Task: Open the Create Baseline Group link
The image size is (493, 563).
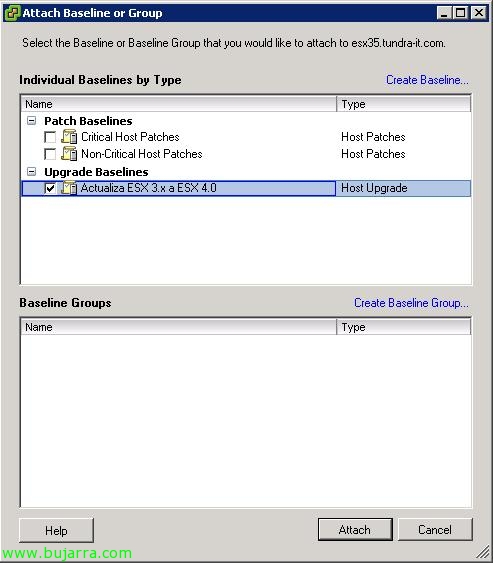Action: [x=411, y=303]
